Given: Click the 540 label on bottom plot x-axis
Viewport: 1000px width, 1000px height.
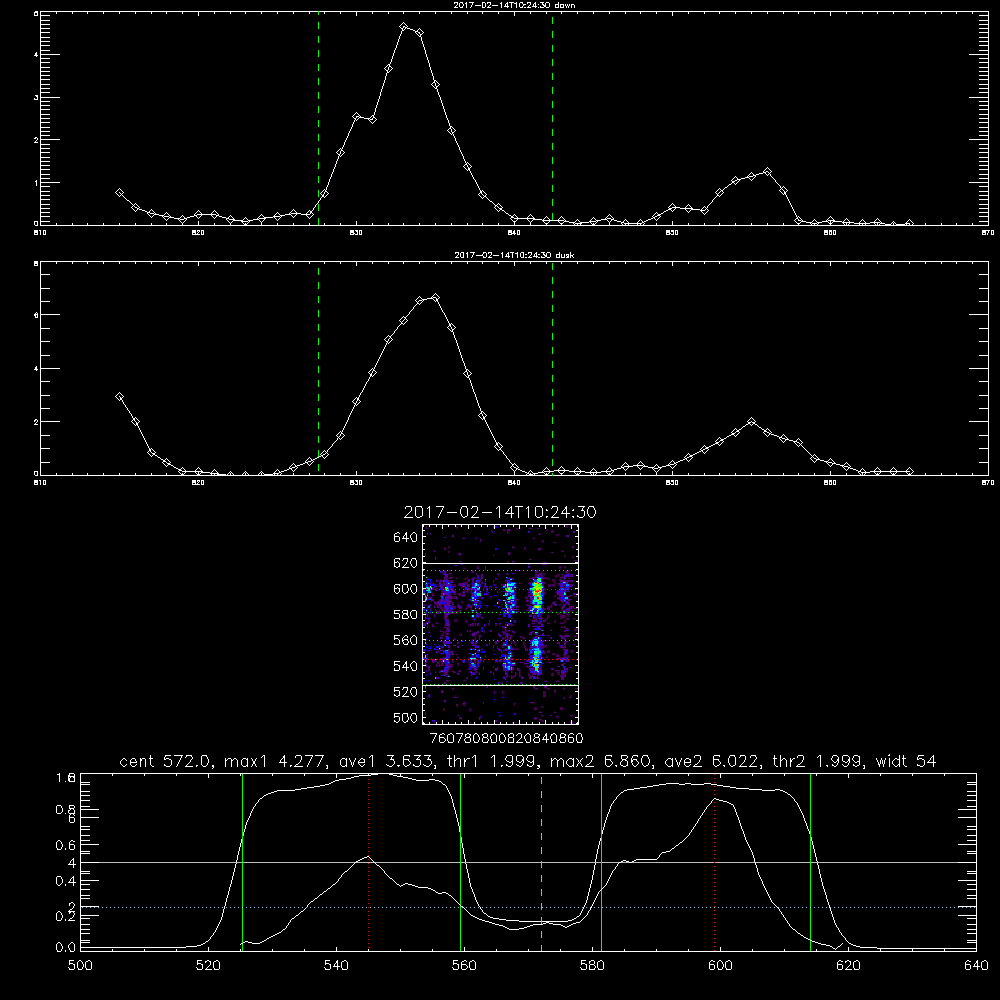Looking at the screenshot, I should (336, 966).
